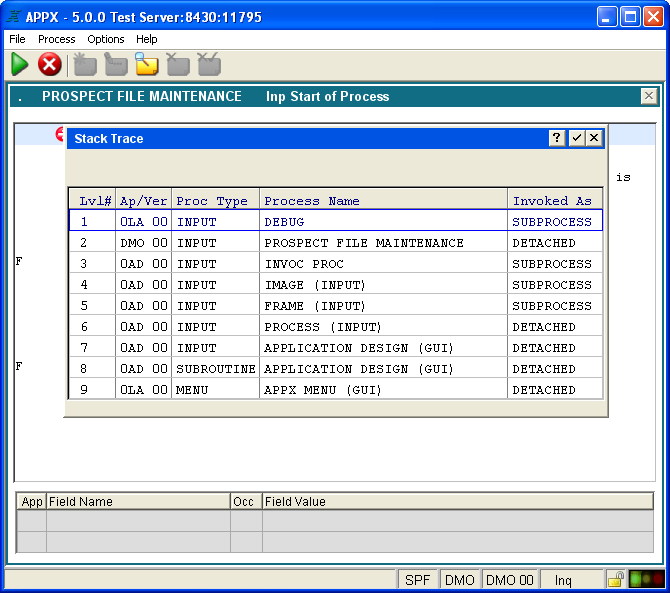Viewport: 670px width, 593px height.
Task: Close the Prospect File Maintenance panel
Action: coord(649,96)
